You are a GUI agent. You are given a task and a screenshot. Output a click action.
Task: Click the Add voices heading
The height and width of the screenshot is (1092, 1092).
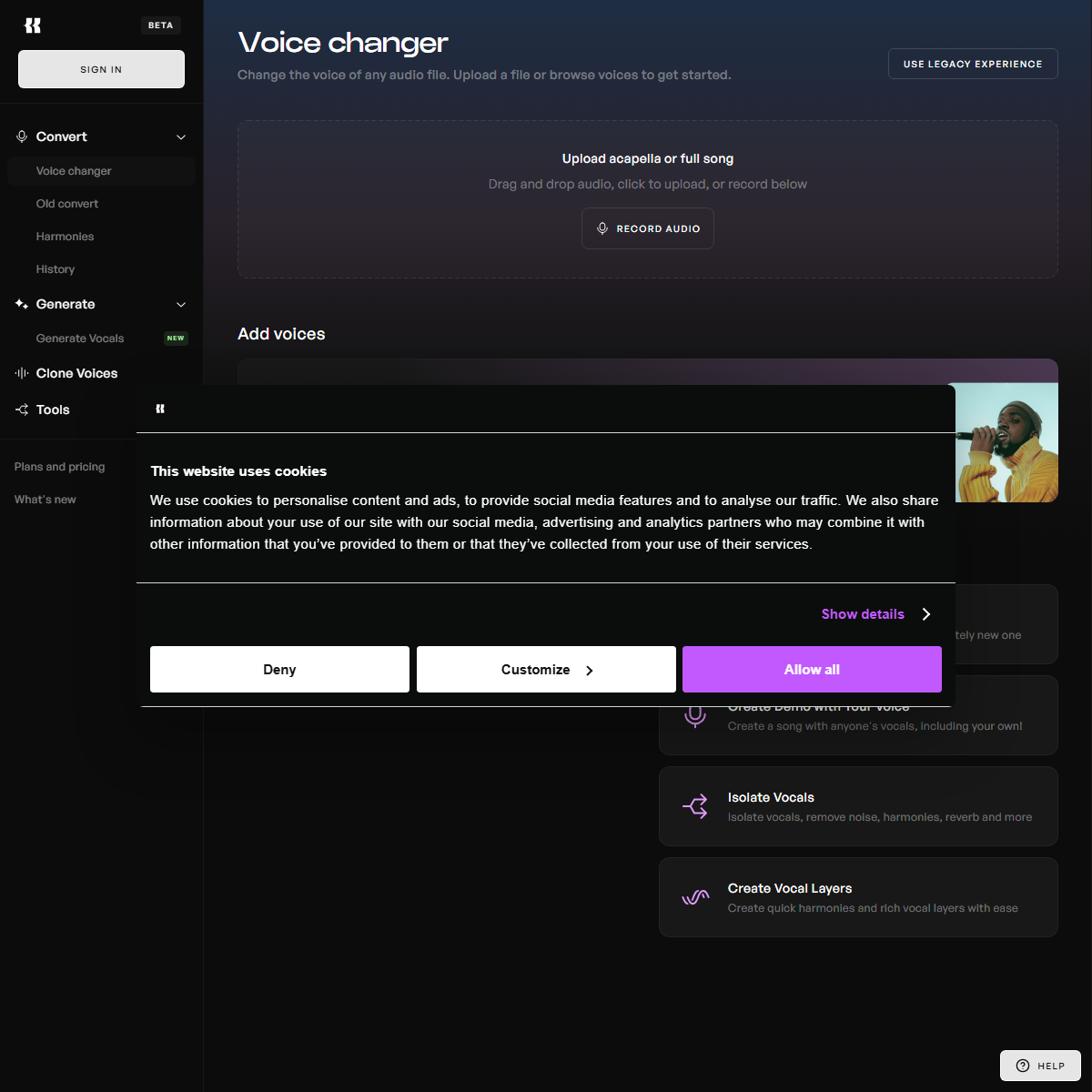coord(281,334)
